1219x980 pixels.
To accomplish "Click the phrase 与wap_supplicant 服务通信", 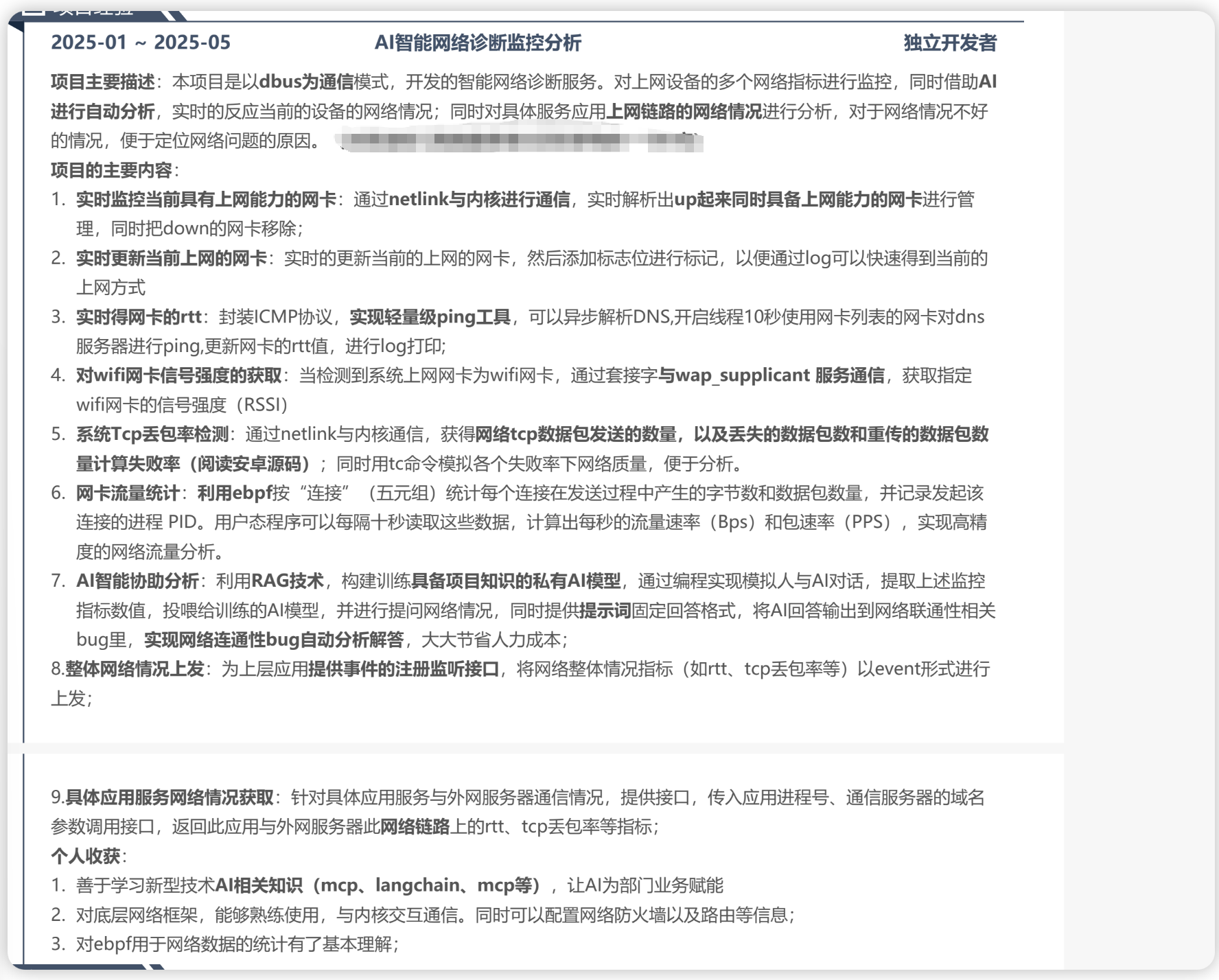I will (771, 375).
